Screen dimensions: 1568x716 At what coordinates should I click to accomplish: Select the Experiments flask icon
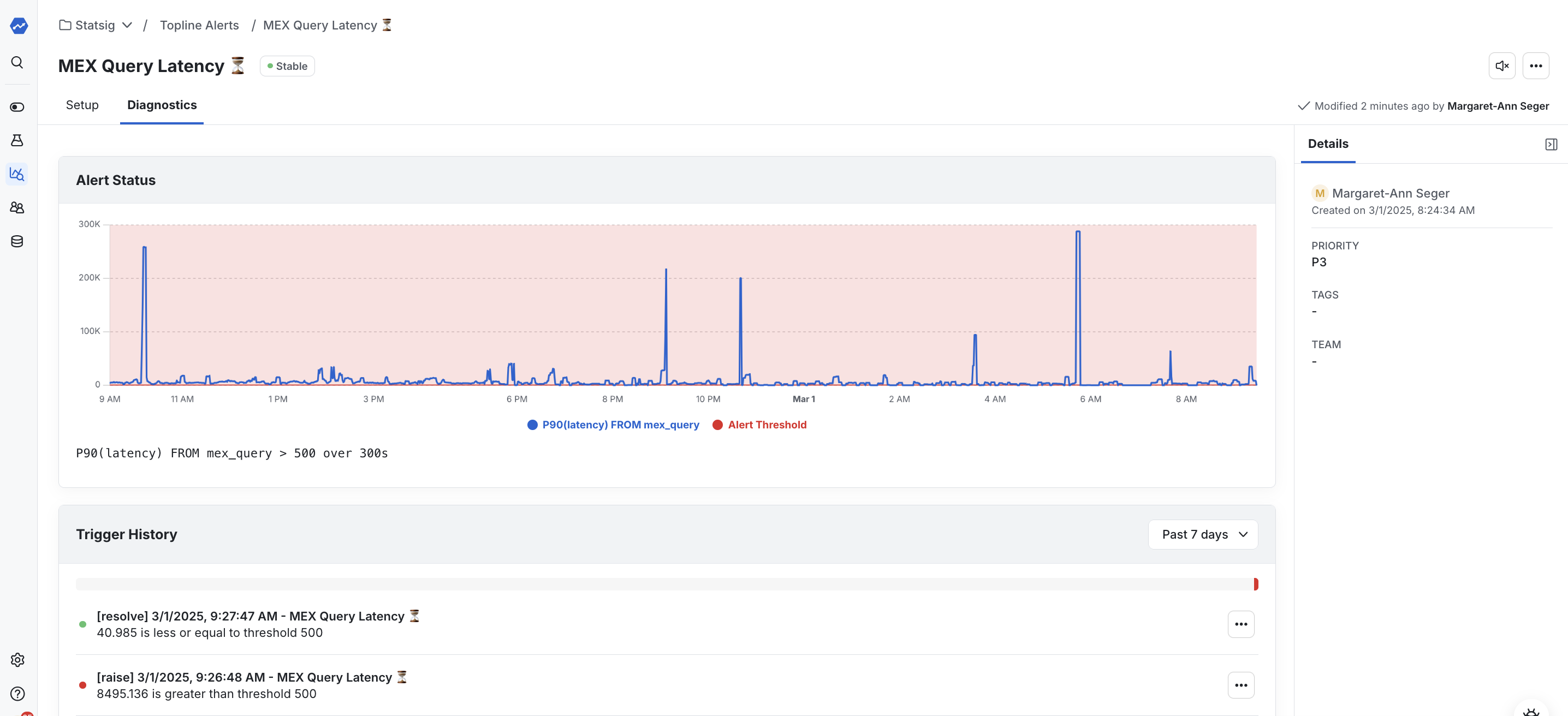point(17,140)
